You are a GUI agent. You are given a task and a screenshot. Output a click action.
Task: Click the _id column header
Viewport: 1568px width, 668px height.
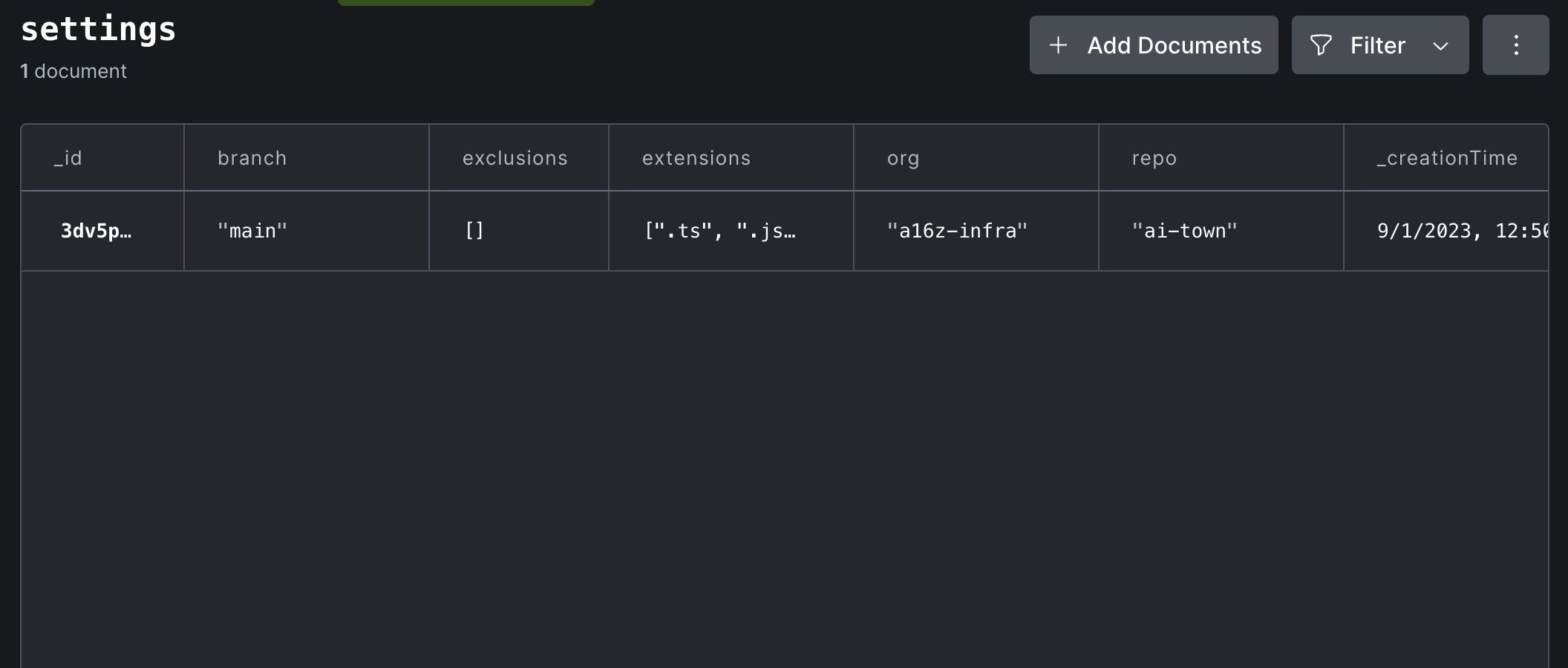[x=68, y=158]
